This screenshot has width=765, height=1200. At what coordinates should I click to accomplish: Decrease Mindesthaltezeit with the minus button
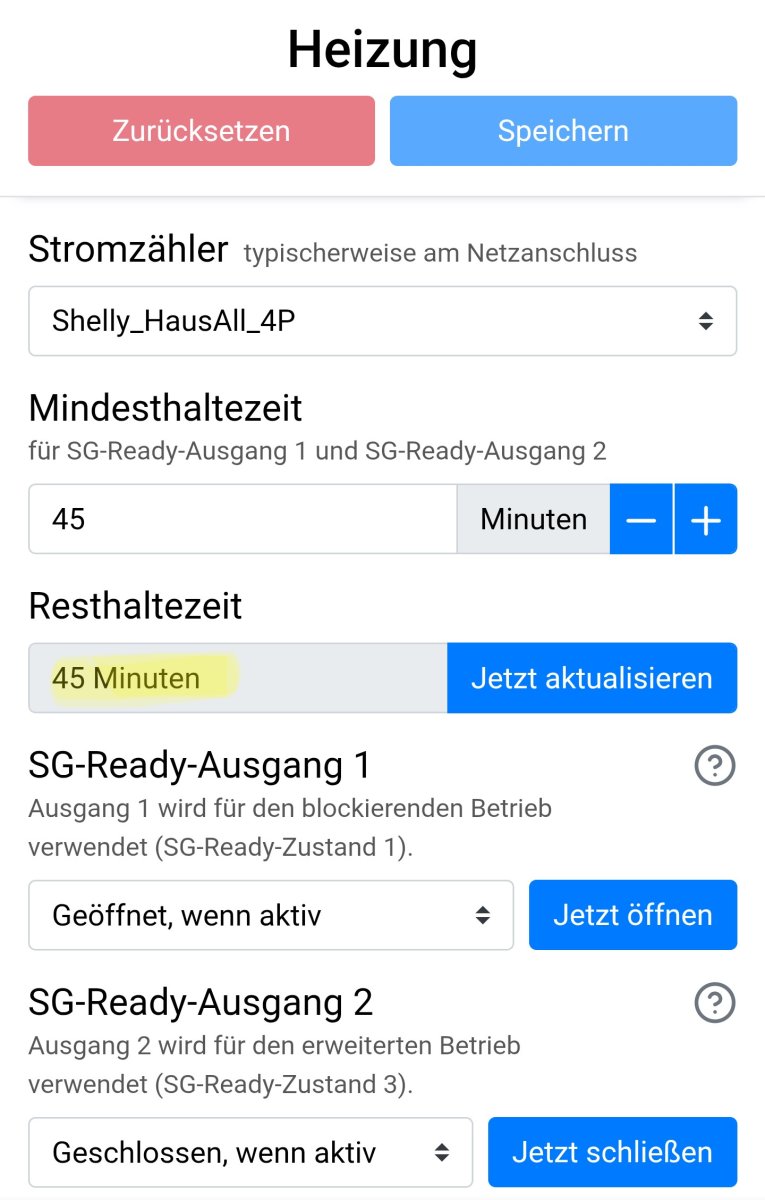[641, 519]
